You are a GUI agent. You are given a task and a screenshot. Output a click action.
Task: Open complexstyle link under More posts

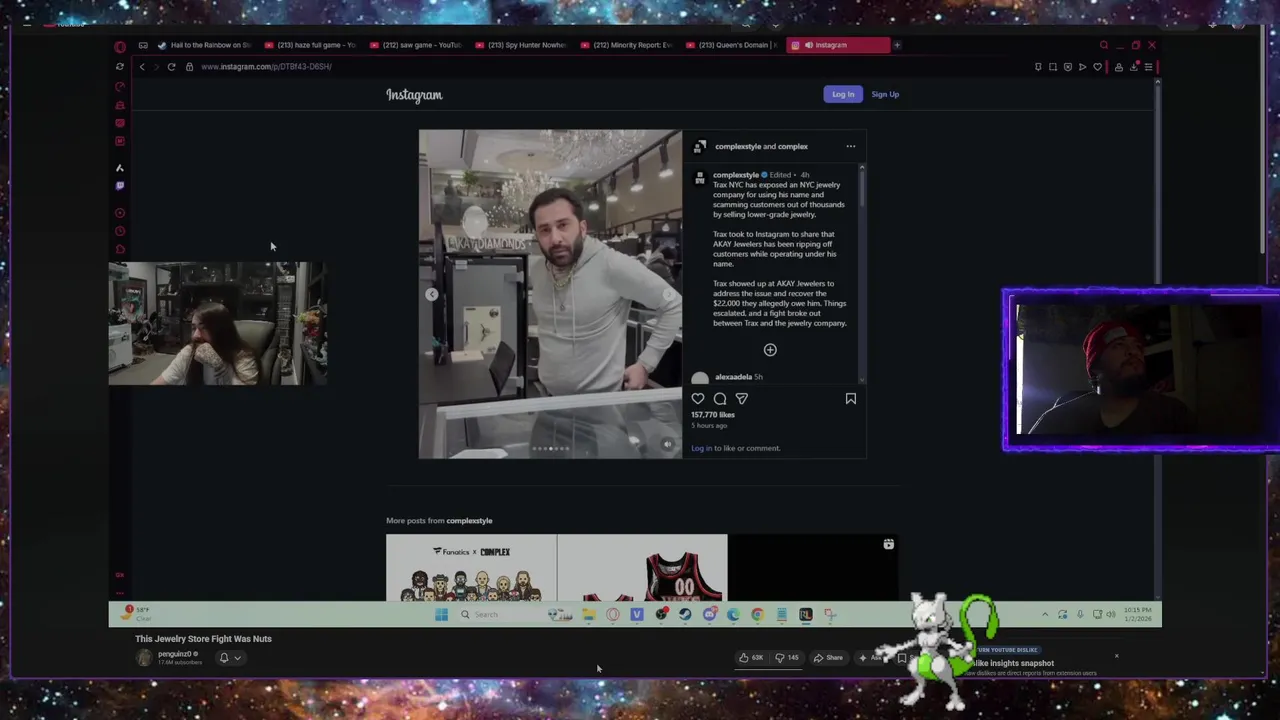[x=469, y=521]
